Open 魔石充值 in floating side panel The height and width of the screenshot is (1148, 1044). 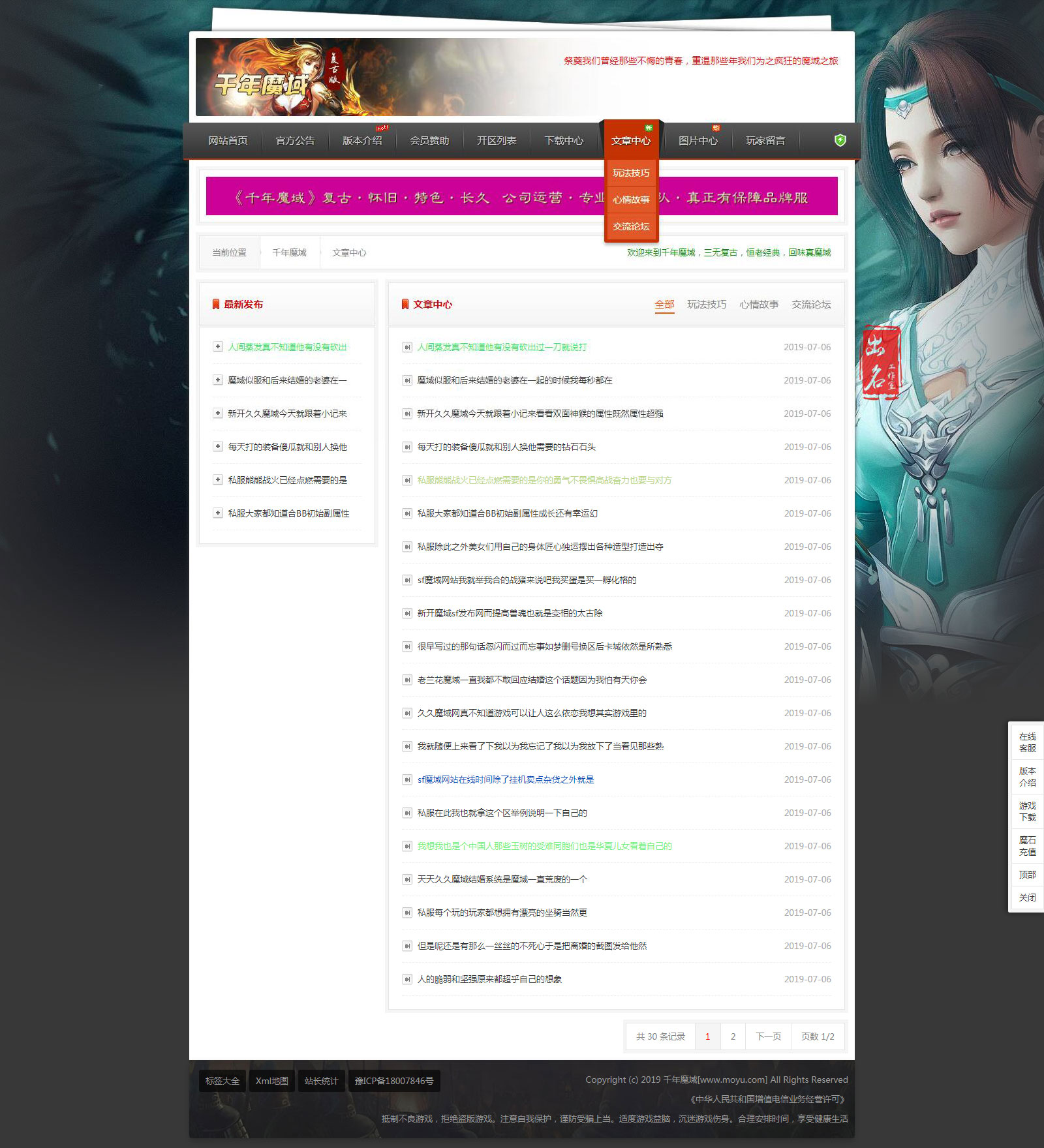point(1027,846)
